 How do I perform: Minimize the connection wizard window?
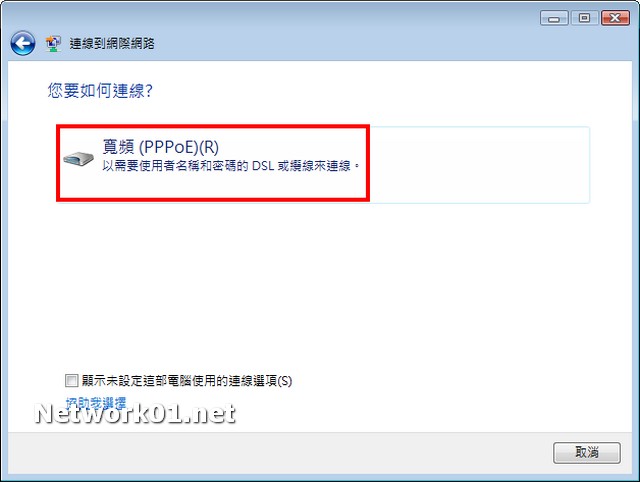point(554,18)
